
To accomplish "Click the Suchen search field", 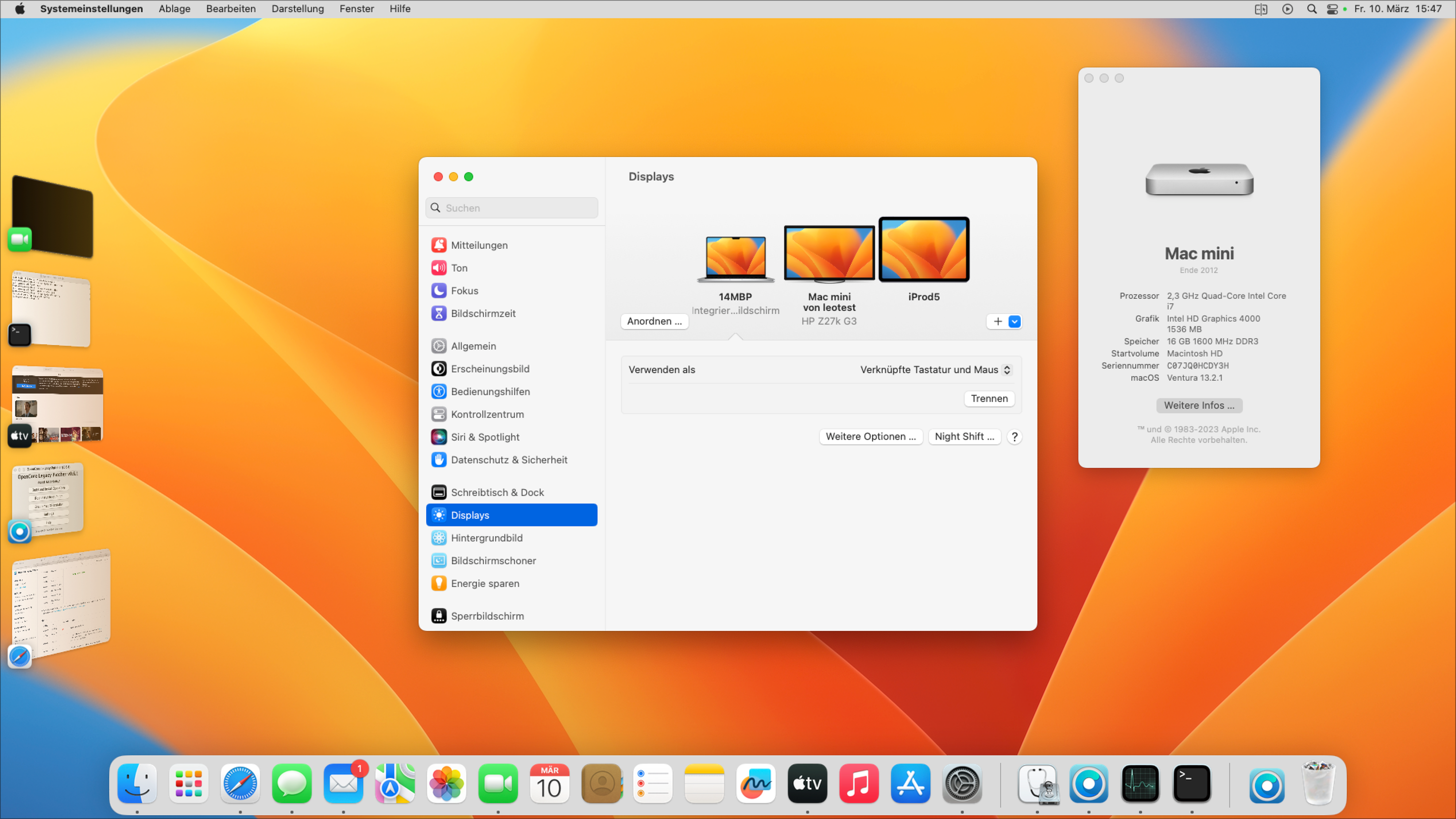I will [512, 208].
